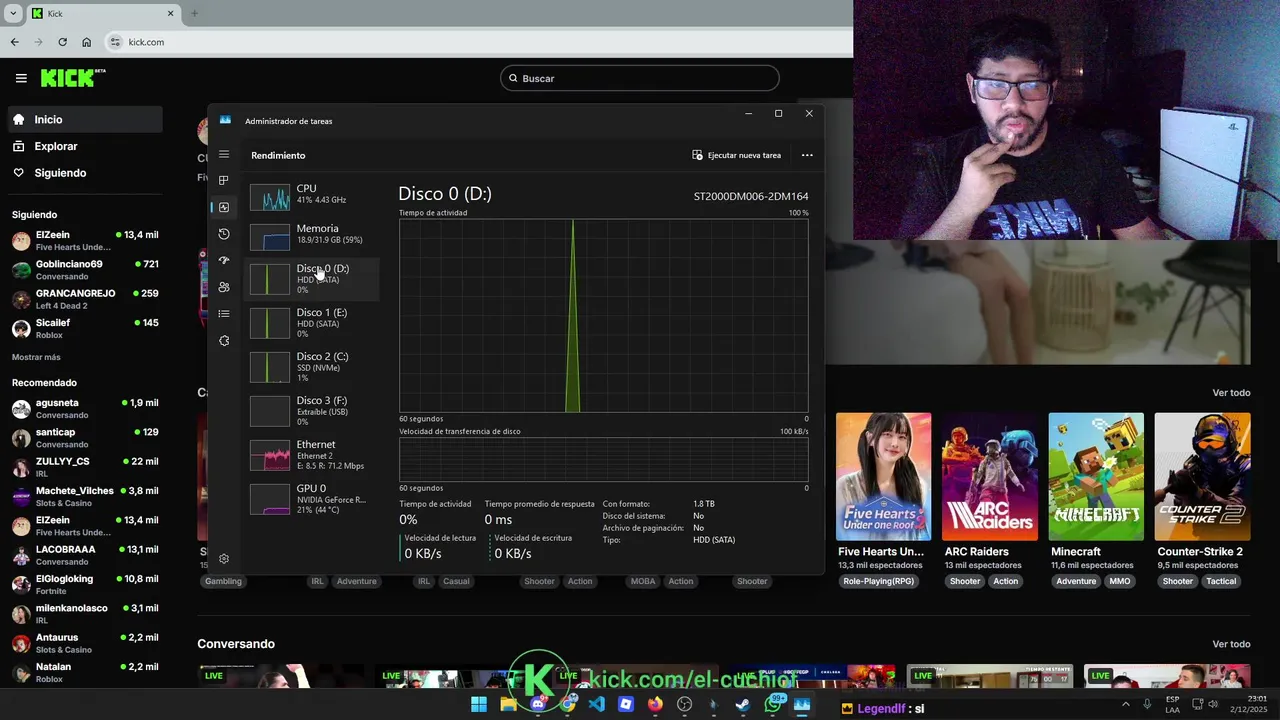Open File Explorer from taskbar

tap(508, 704)
